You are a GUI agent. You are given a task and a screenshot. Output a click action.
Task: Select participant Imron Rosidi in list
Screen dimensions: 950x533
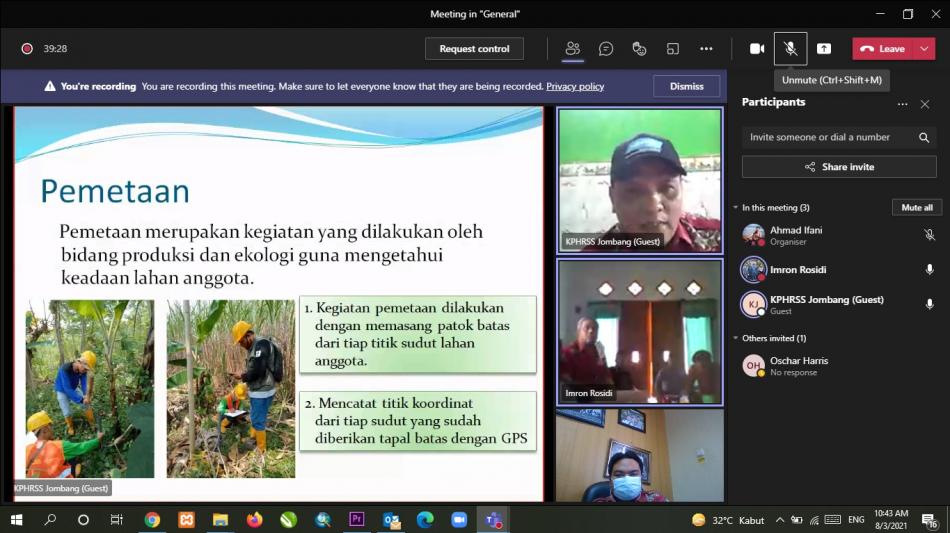(839, 270)
